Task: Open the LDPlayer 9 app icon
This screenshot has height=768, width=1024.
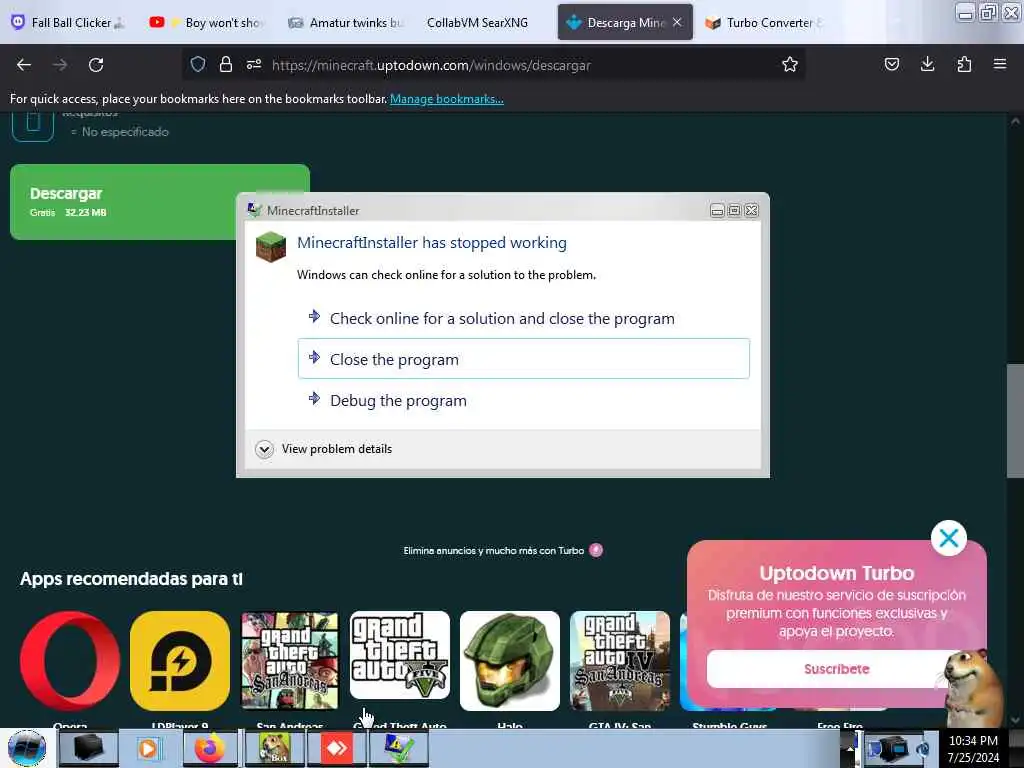Action: (180, 660)
